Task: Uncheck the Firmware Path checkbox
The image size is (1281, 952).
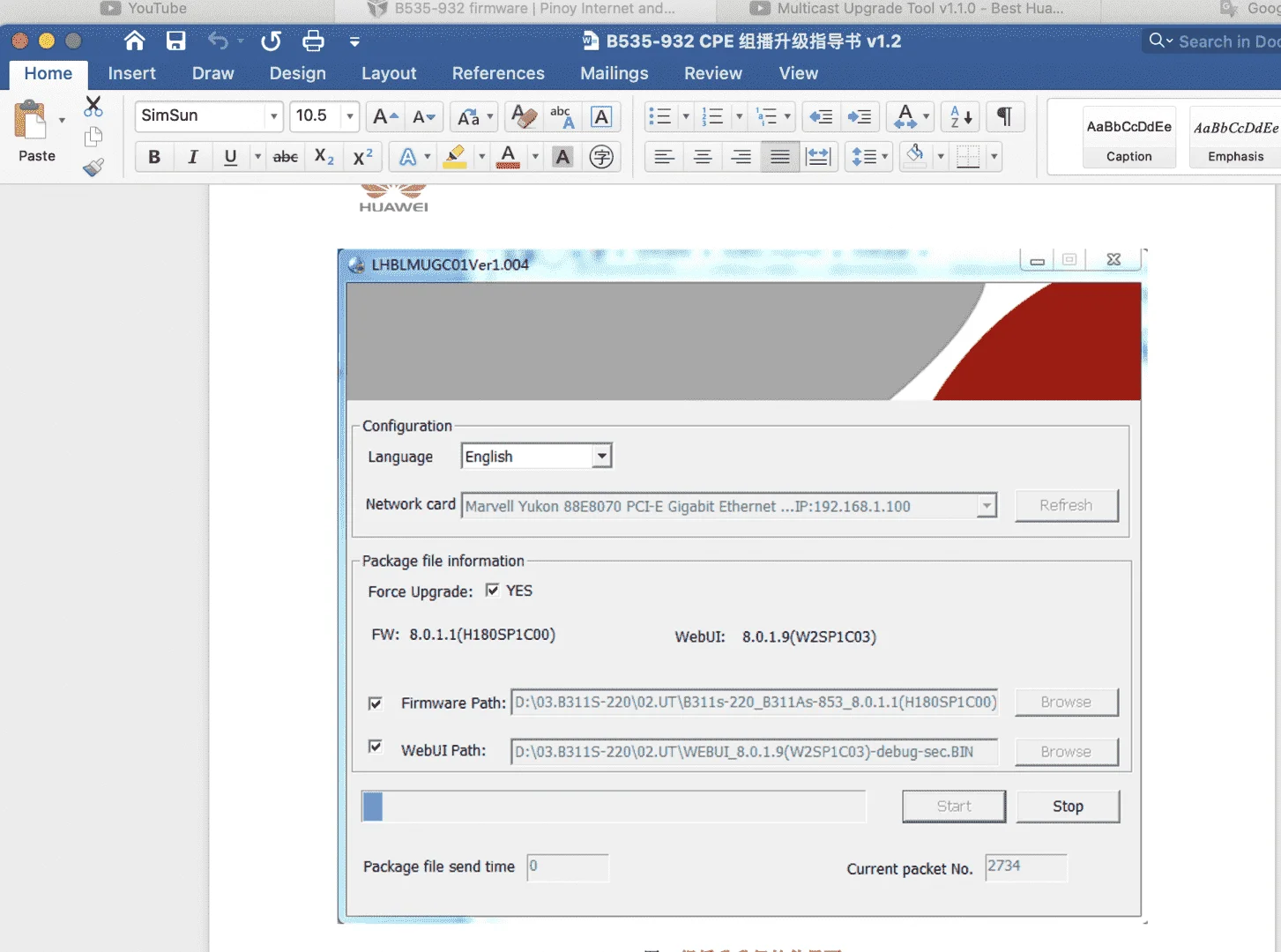Action: coord(376,703)
